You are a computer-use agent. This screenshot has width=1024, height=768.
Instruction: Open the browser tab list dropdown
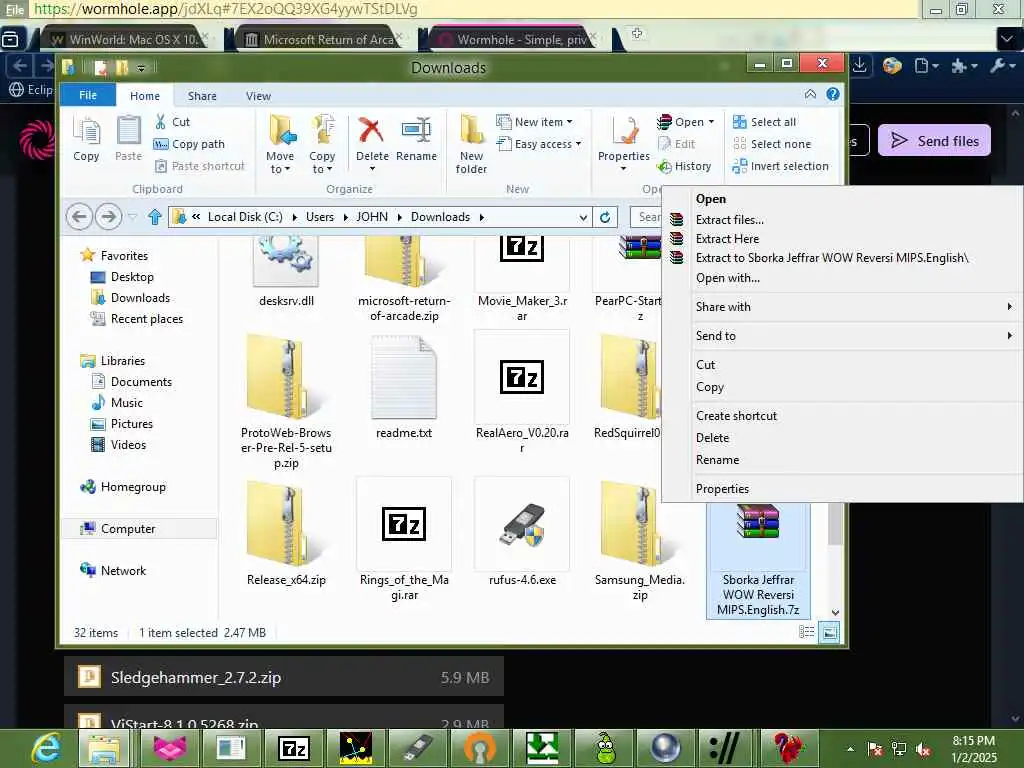[x=1007, y=39]
